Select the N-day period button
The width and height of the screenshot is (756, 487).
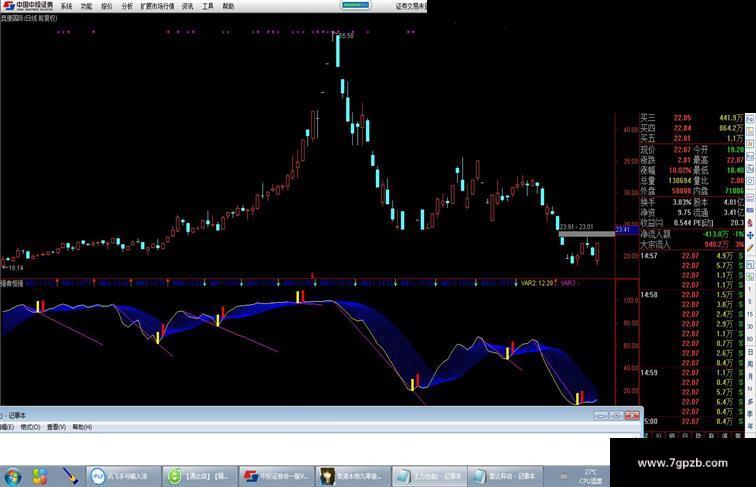pyautogui.click(x=750, y=389)
